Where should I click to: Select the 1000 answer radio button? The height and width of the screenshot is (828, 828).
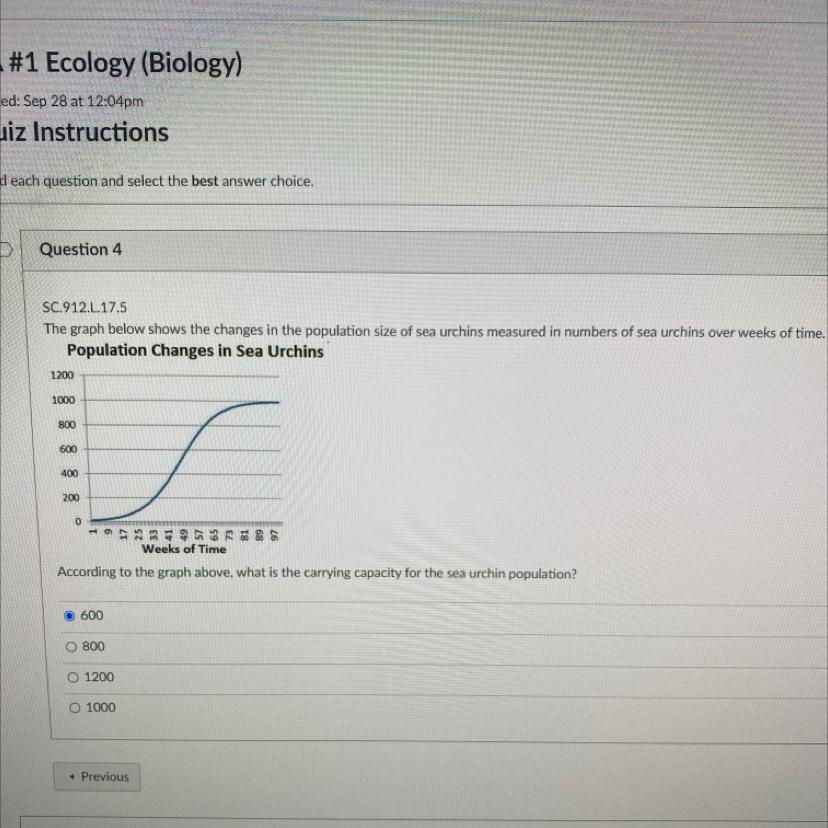point(72,708)
